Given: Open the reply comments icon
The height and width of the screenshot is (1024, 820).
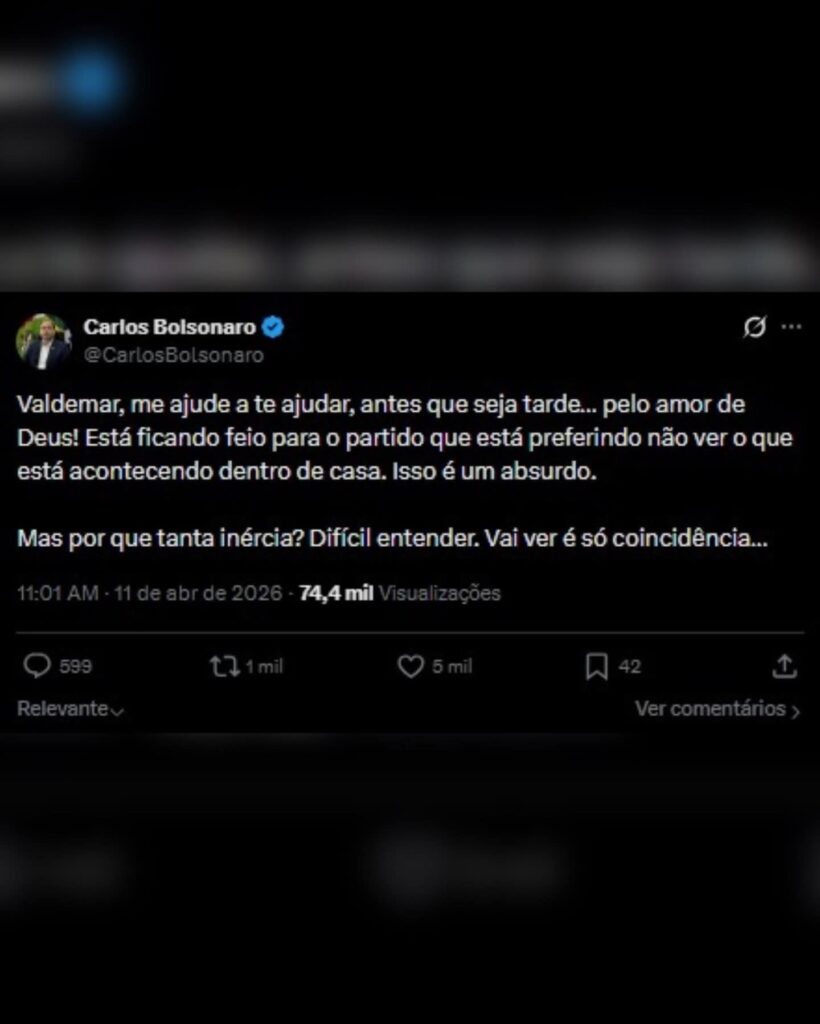Looking at the screenshot, I should tap(37, 666).
